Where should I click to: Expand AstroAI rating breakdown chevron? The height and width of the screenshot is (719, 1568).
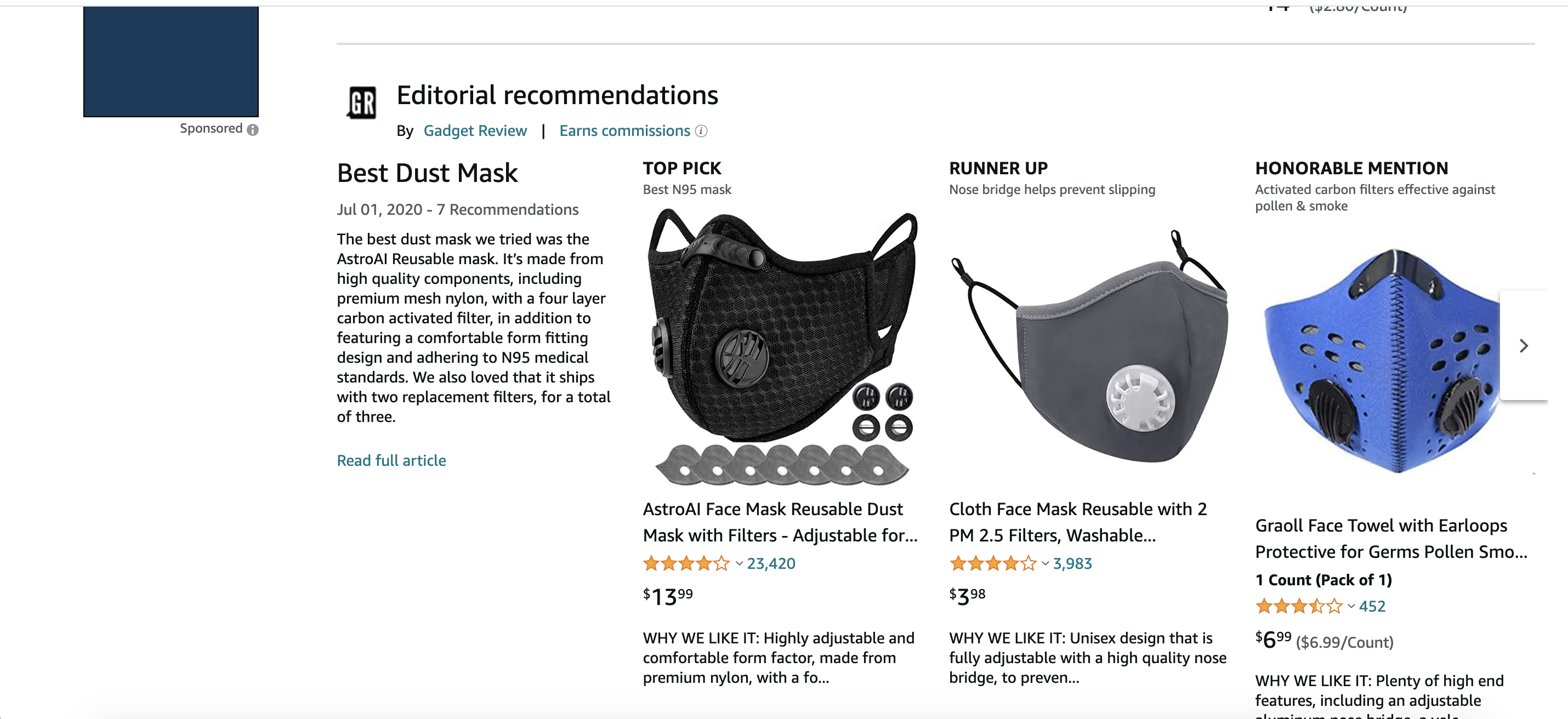pyautogui.click(x=739, y=564)
